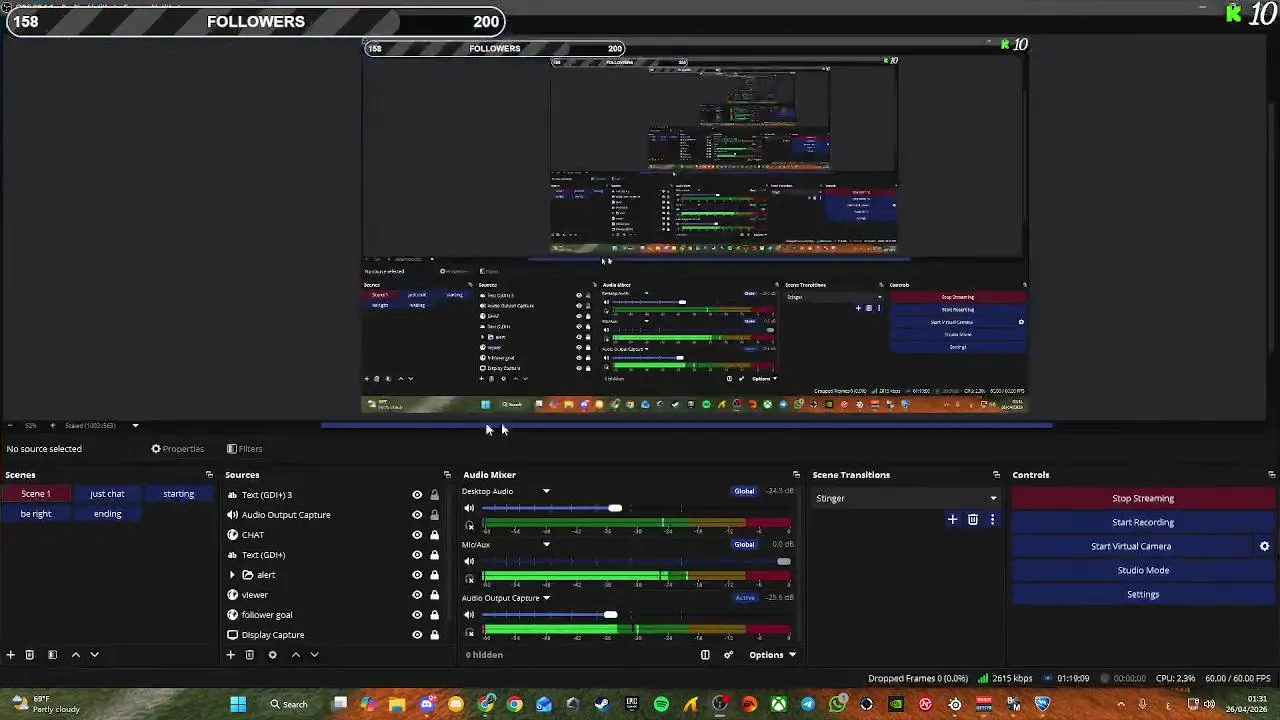Switch to the just chat scene
The image size is (1280, 720).
[107, 494]
